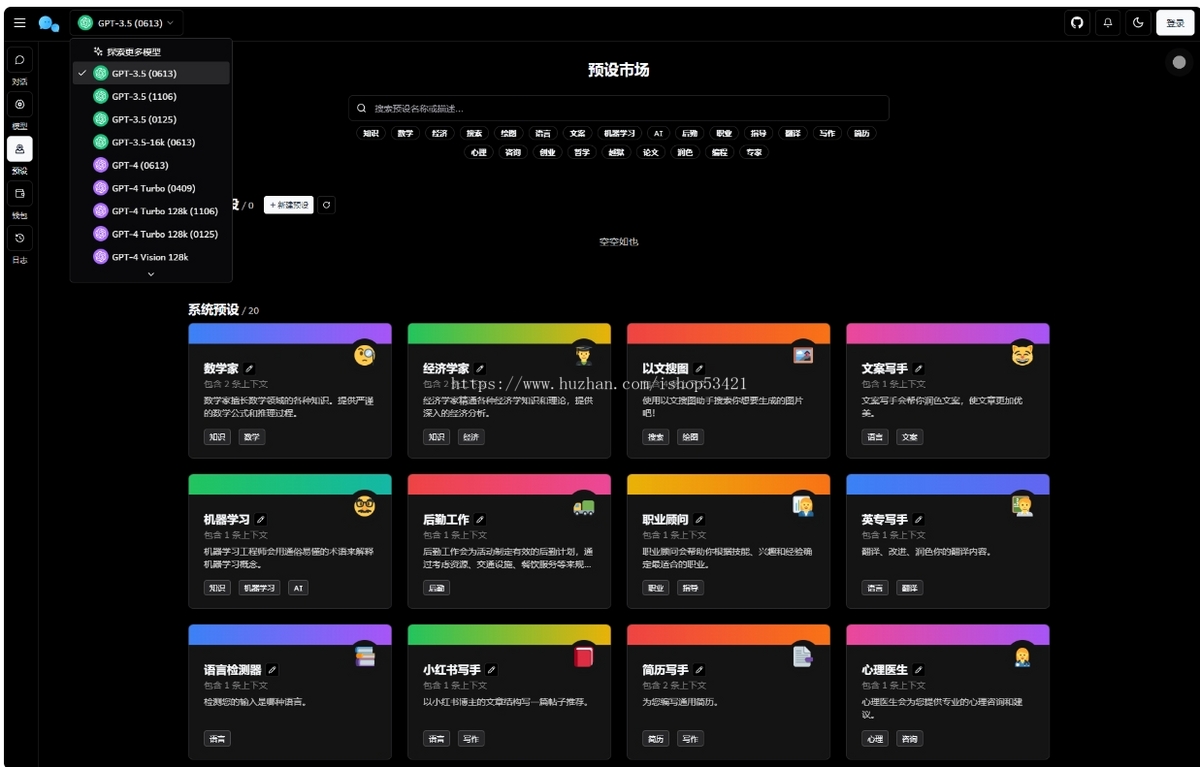Open the GitHub link icon in header

click(x=1077, y=23)
